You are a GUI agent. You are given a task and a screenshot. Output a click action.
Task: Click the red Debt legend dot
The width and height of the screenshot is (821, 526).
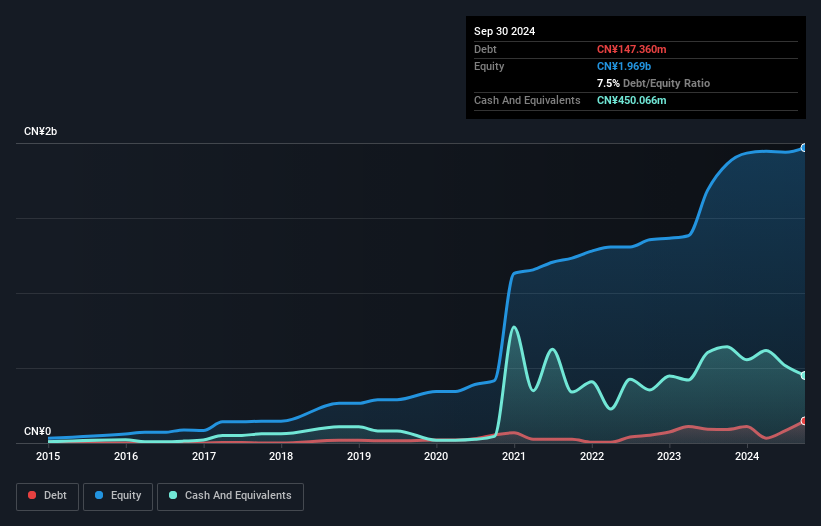pyautogui.click(x=32, y=495)
